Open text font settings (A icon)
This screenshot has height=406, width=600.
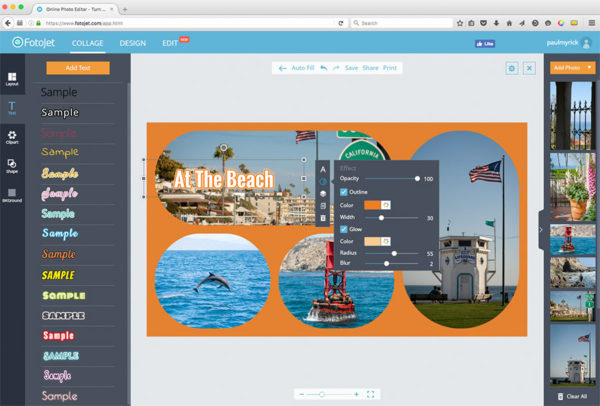323,169
